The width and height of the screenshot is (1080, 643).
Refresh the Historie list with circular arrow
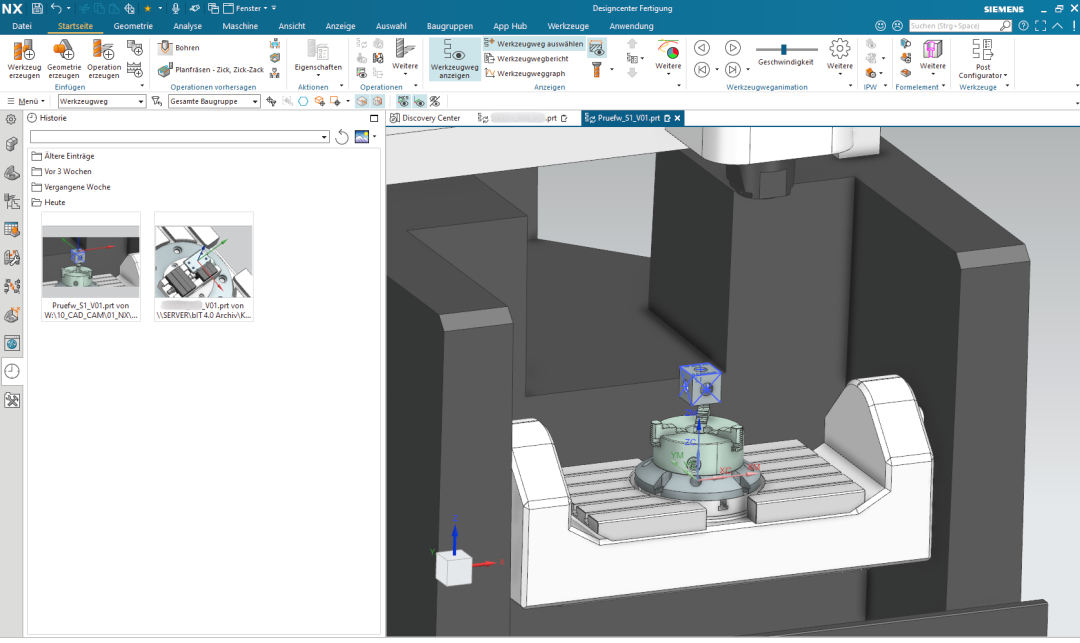342,137
